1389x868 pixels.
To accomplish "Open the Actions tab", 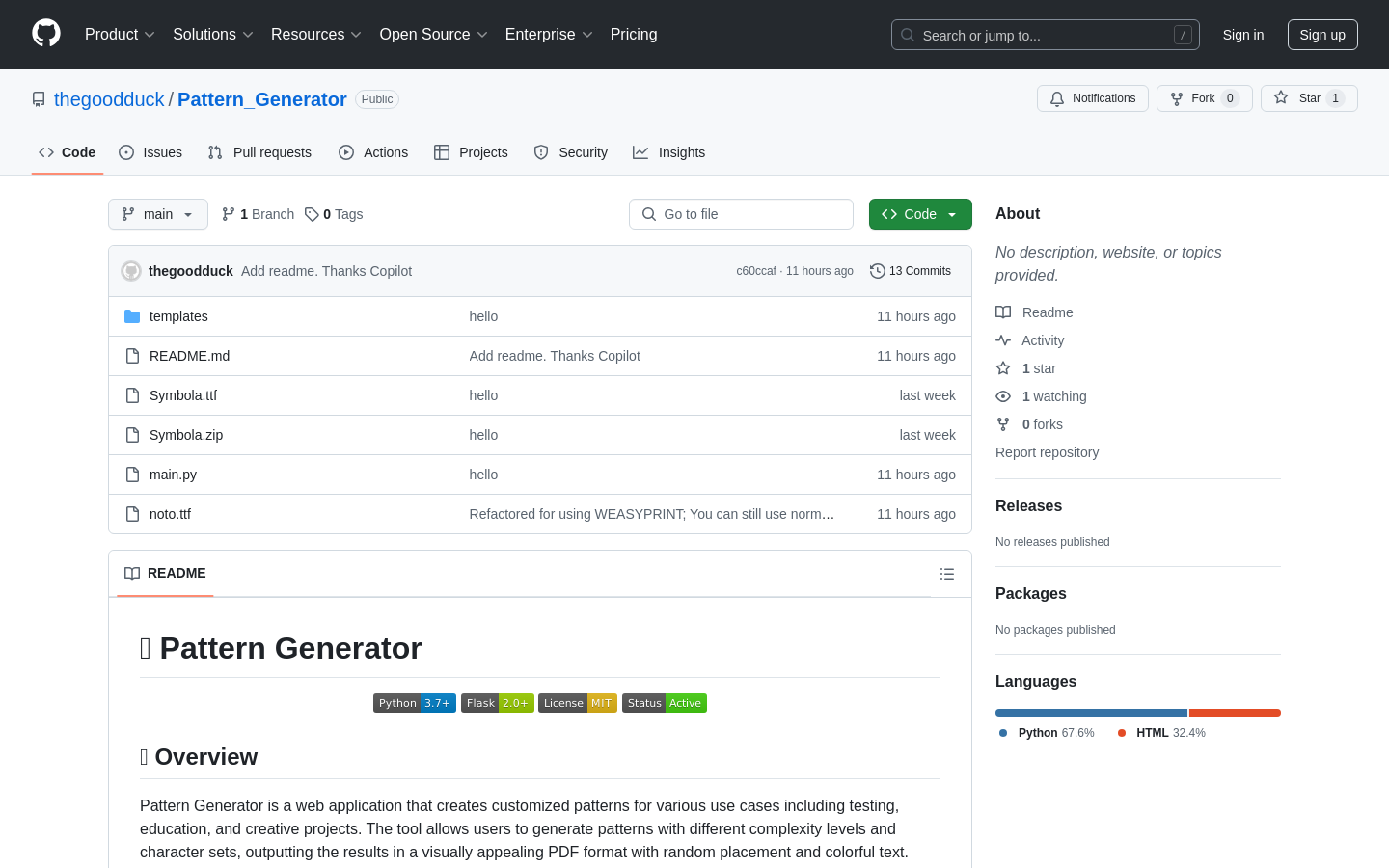I will 373,152.
